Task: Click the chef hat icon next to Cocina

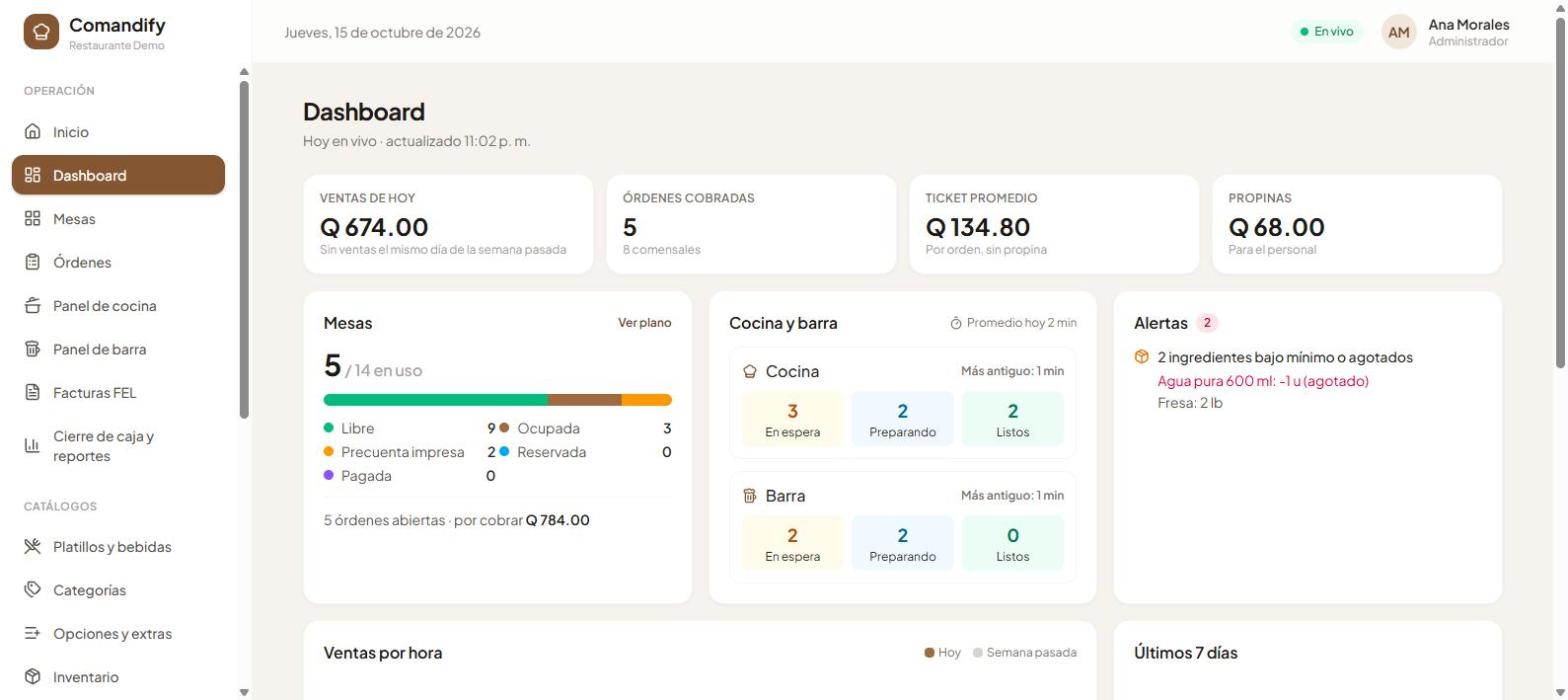Action: coord(750,372)
